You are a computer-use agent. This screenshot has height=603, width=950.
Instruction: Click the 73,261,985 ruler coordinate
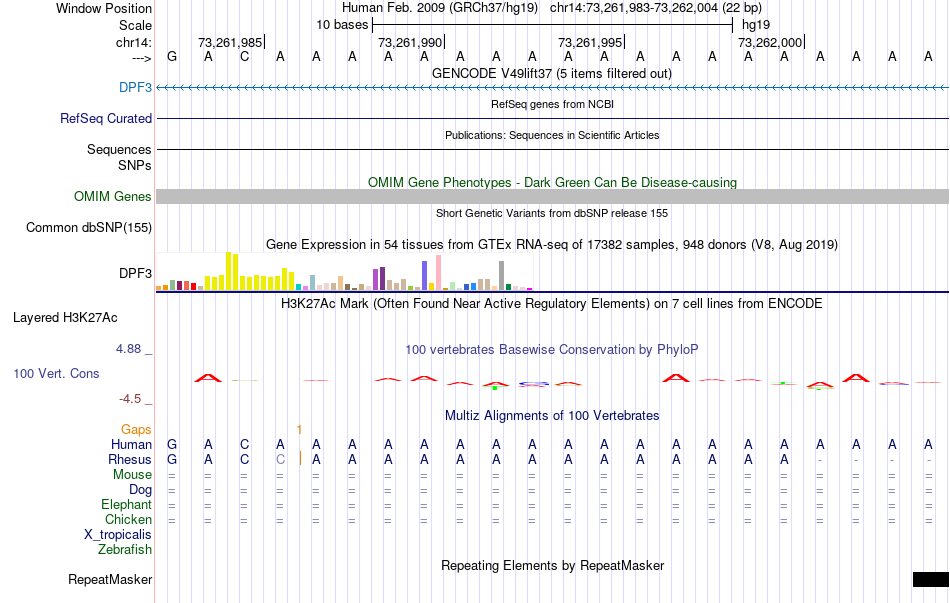pos(230,42)
